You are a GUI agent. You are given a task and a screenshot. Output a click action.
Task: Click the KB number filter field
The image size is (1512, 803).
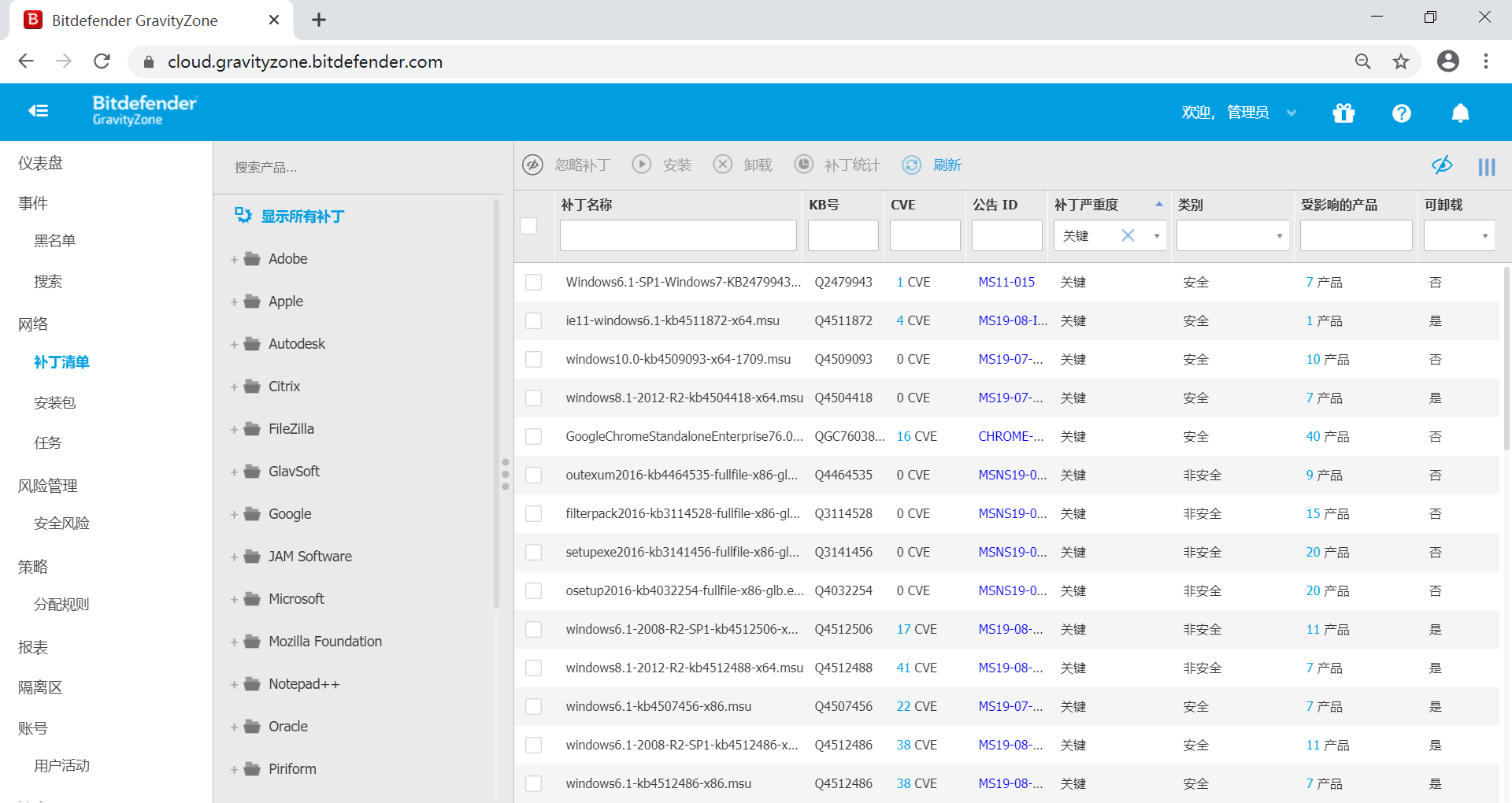tap(843, 235)
